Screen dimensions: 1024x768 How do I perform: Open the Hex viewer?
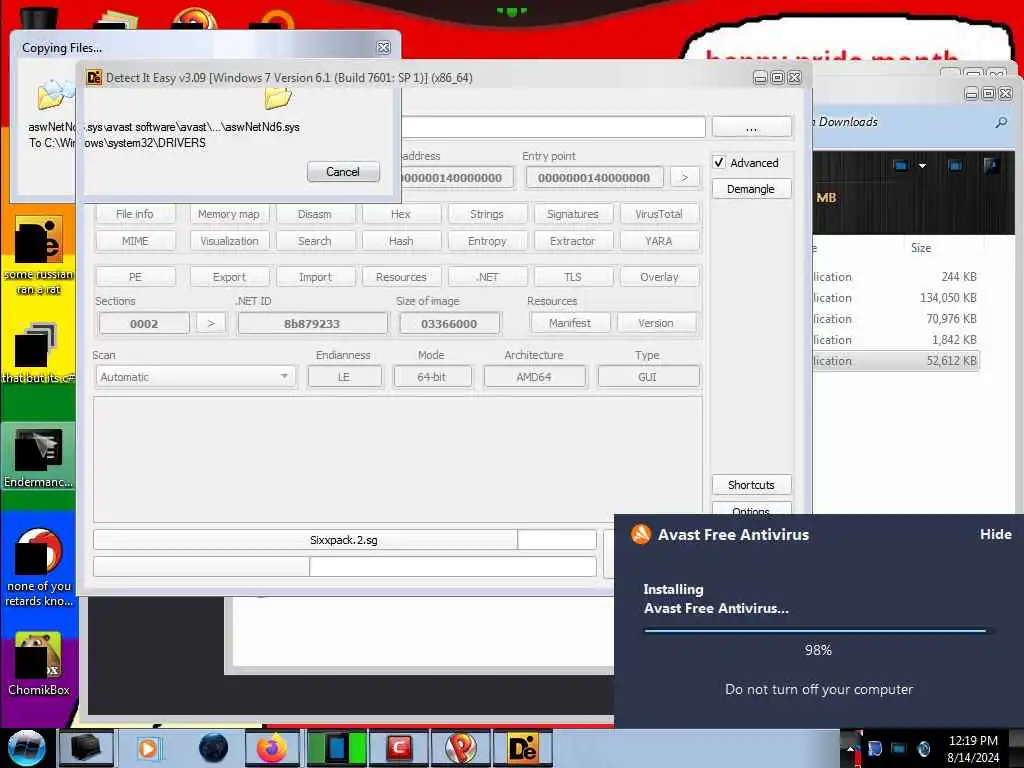[401, 214]
